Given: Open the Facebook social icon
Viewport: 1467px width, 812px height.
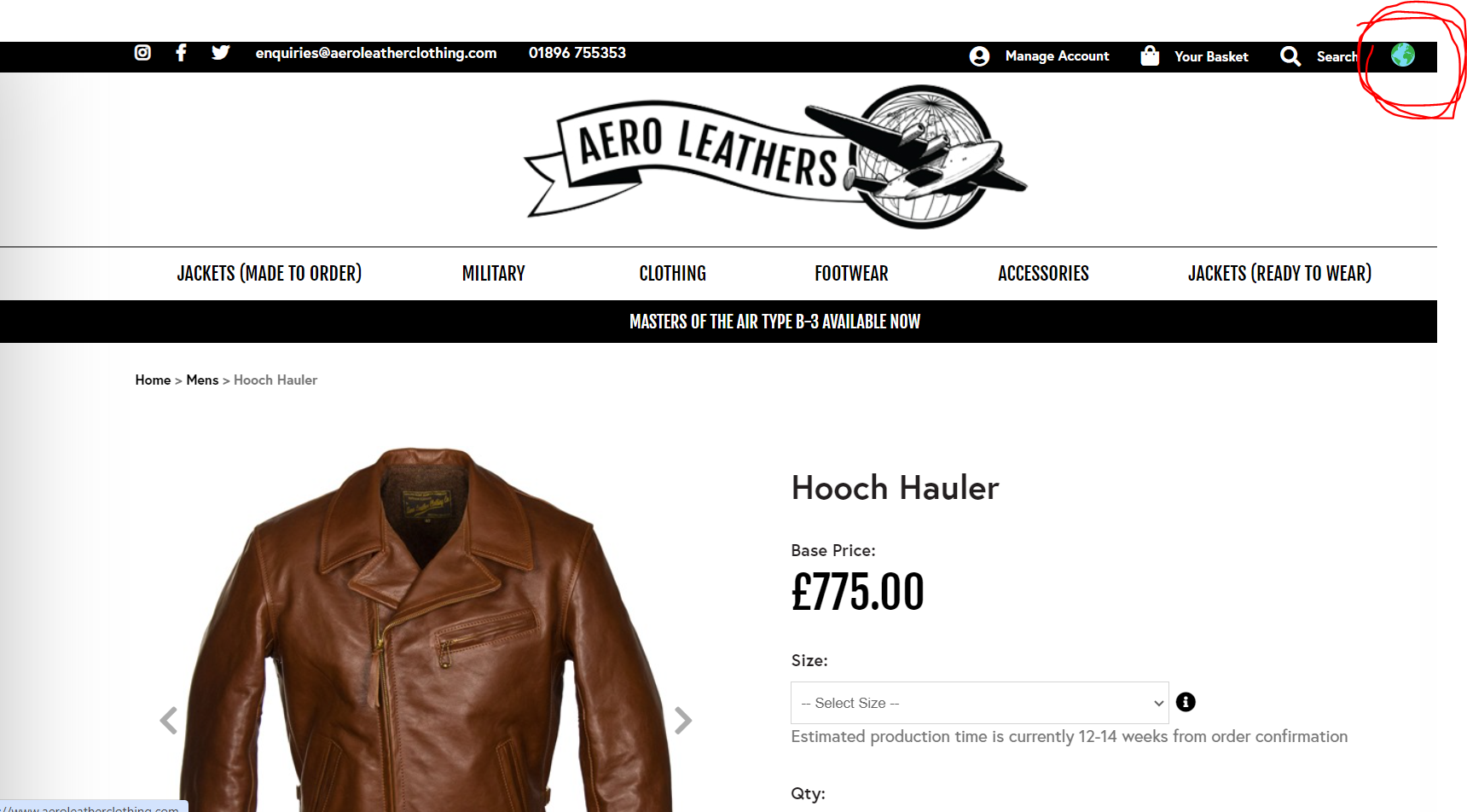Looking at the screenshot, I should click(181, 53).
